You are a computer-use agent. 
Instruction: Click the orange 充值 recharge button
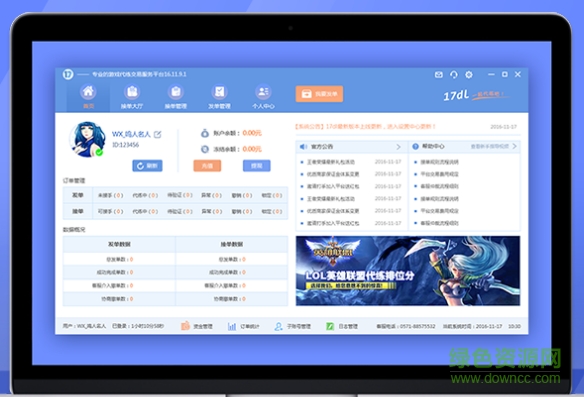(207, 166)
